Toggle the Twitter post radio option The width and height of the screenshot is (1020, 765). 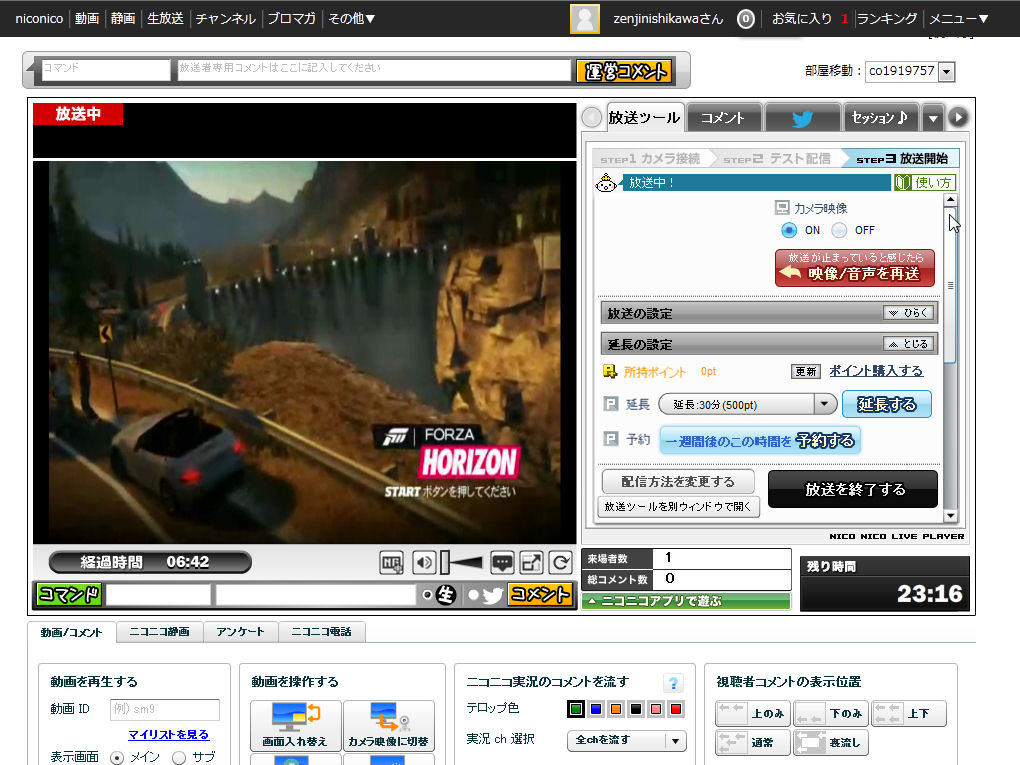point(474,595)
